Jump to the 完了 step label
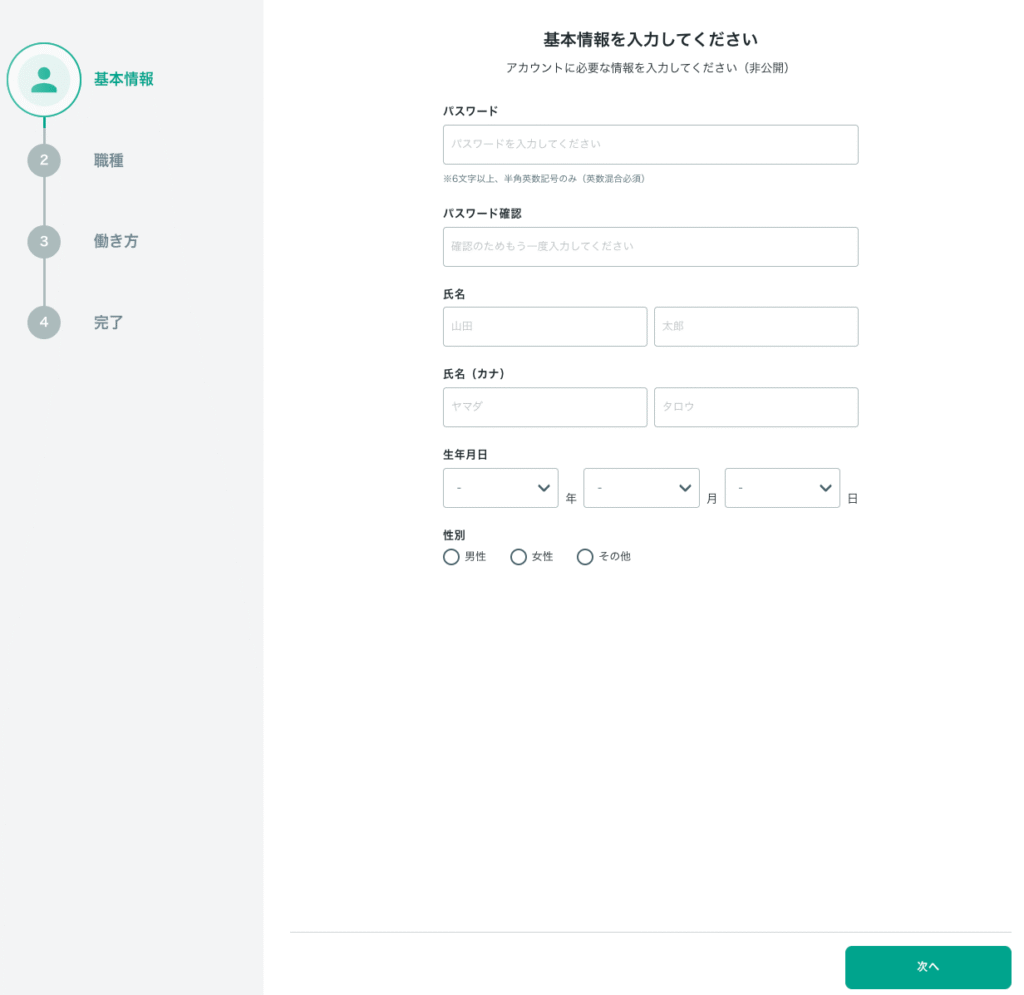 pyautogui.click(x=109, y=322)
